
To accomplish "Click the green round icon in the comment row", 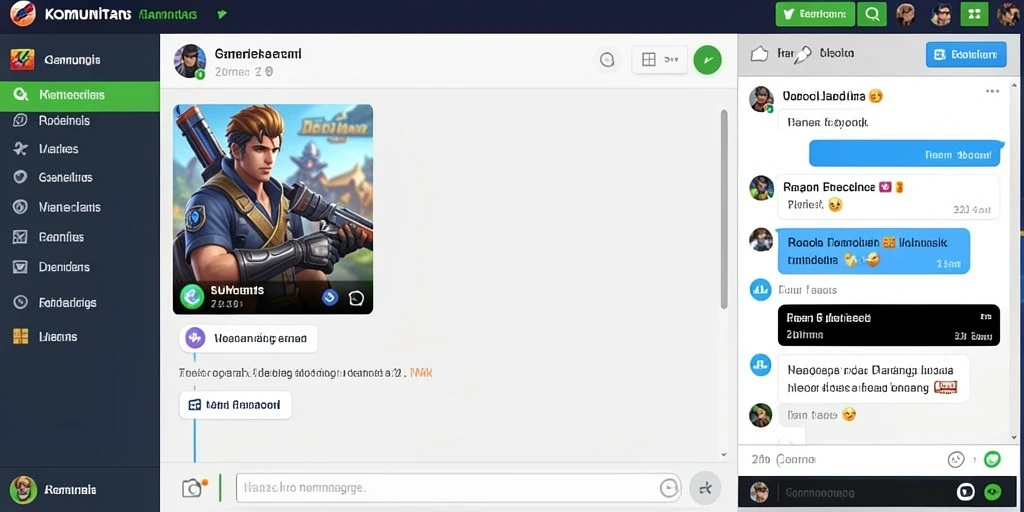I will (992, 460).
